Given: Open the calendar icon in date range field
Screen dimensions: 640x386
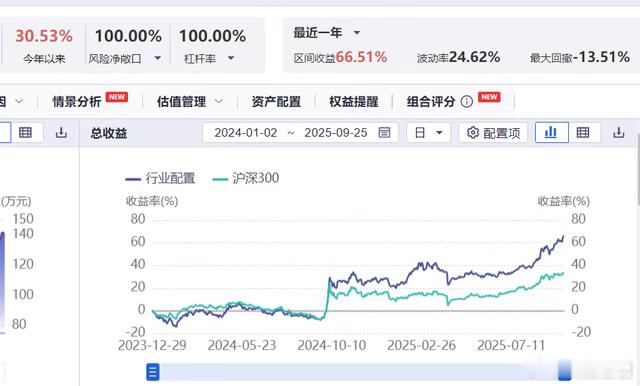Looking at the screenshot, I should [384, 132].
